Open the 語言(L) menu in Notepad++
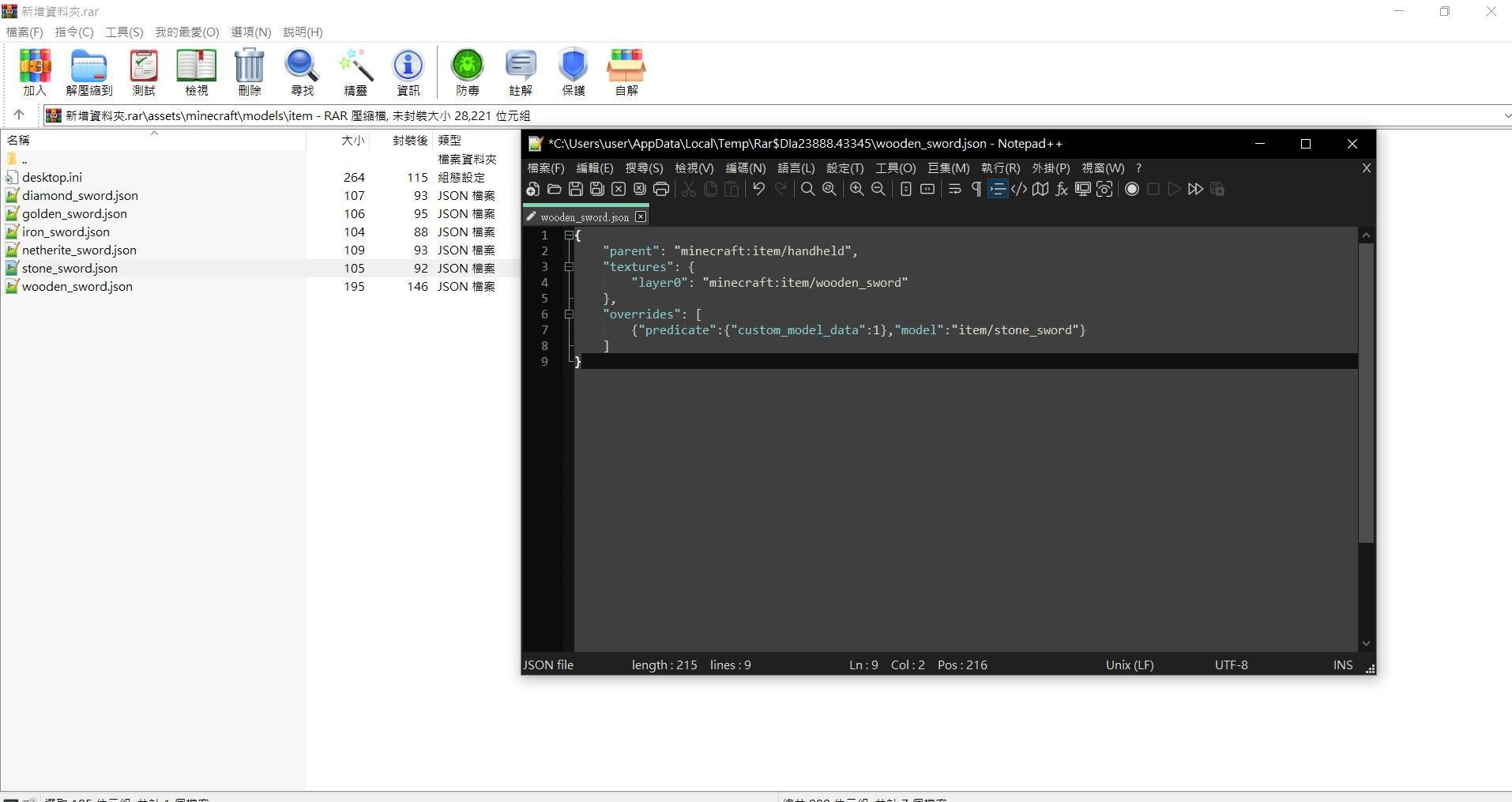 click(x=795, y=168)
